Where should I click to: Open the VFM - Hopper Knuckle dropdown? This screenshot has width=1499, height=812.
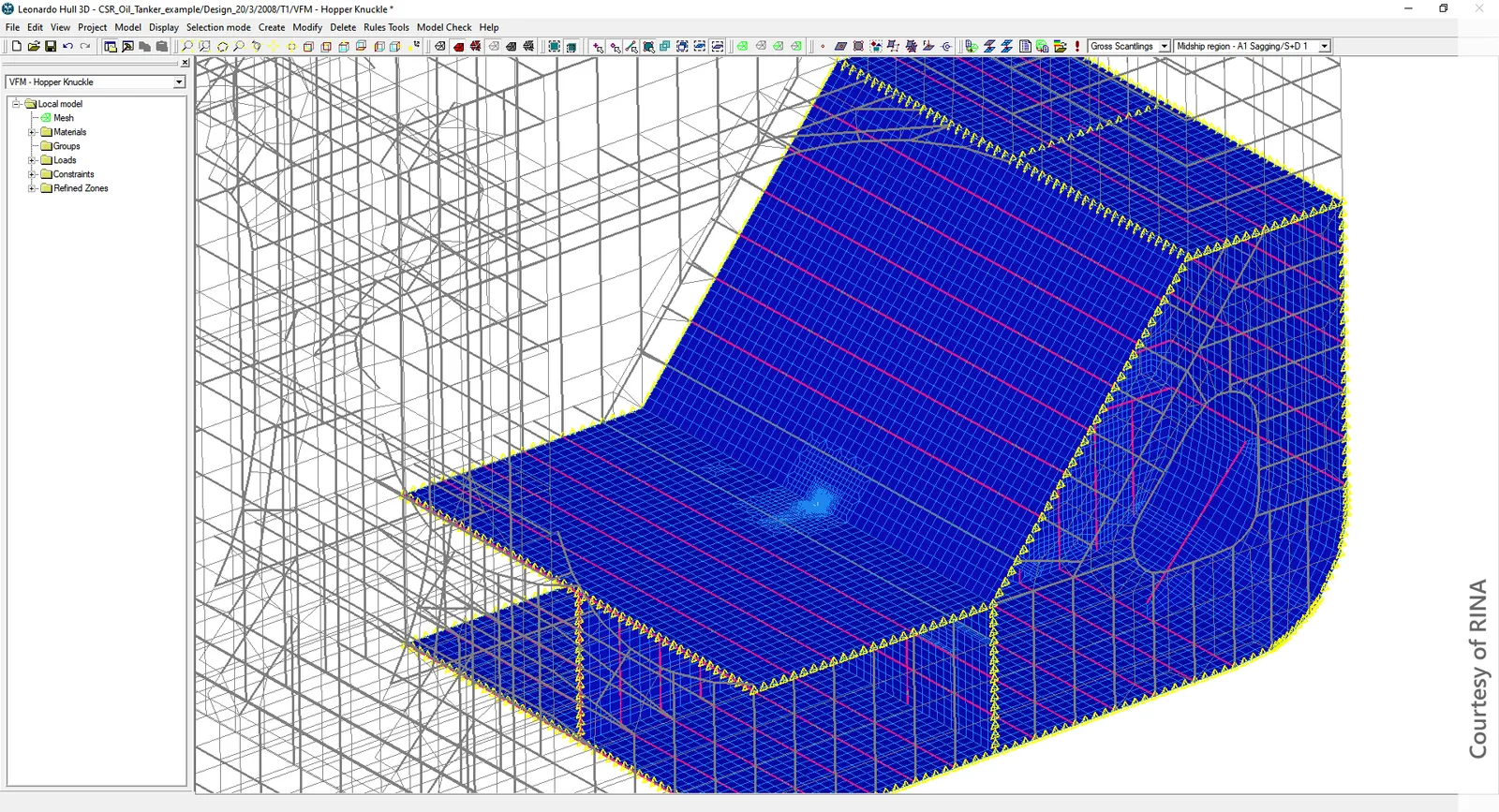96,81
